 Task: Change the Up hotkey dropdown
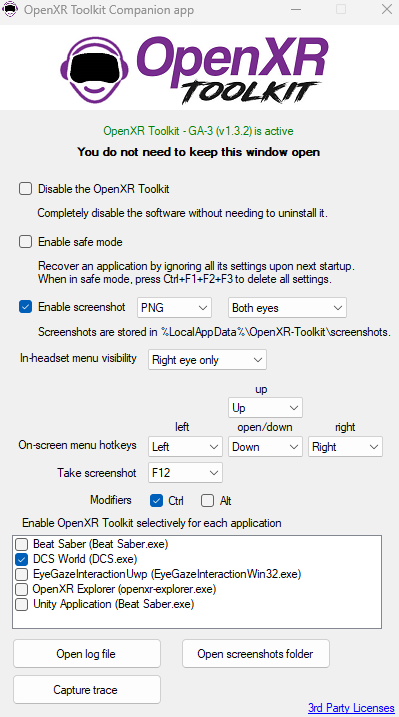coord(265,407)
